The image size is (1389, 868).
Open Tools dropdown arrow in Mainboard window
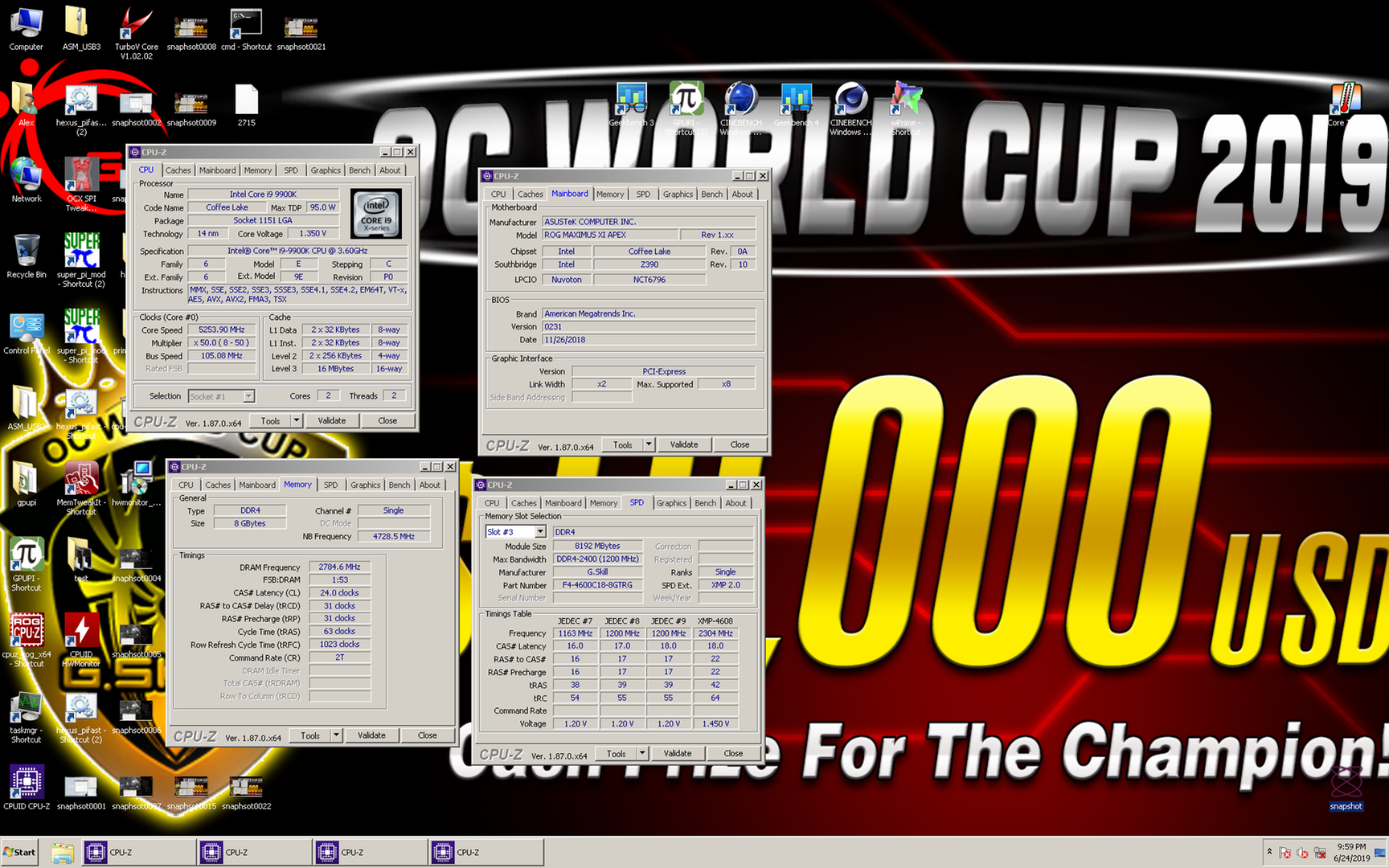pyautogui.click(x=648, y=444)
